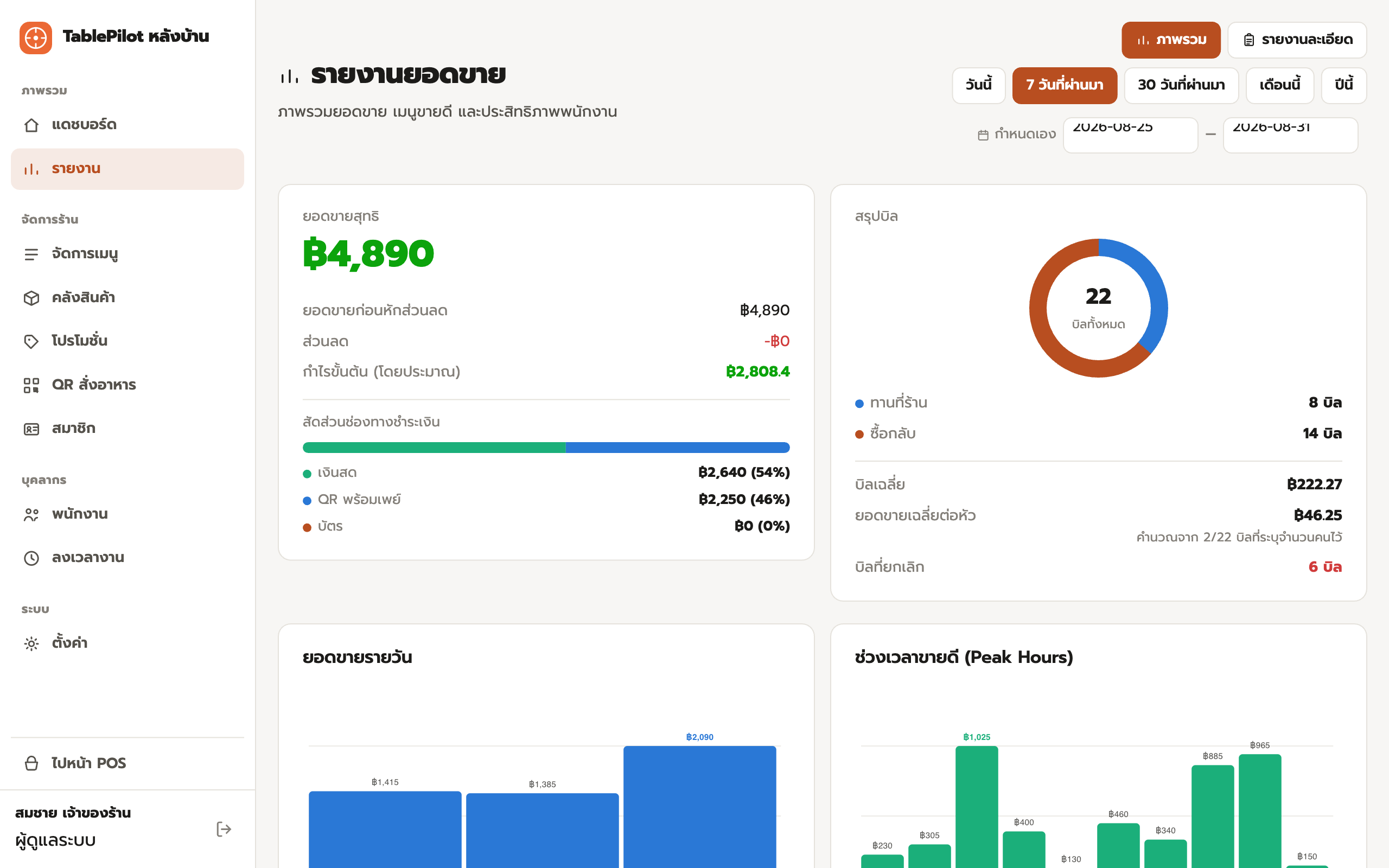This screenshot has width=1389, height=868.
Task: Switch to the รายงานละเอียด tab
Action: [1297, 40]
